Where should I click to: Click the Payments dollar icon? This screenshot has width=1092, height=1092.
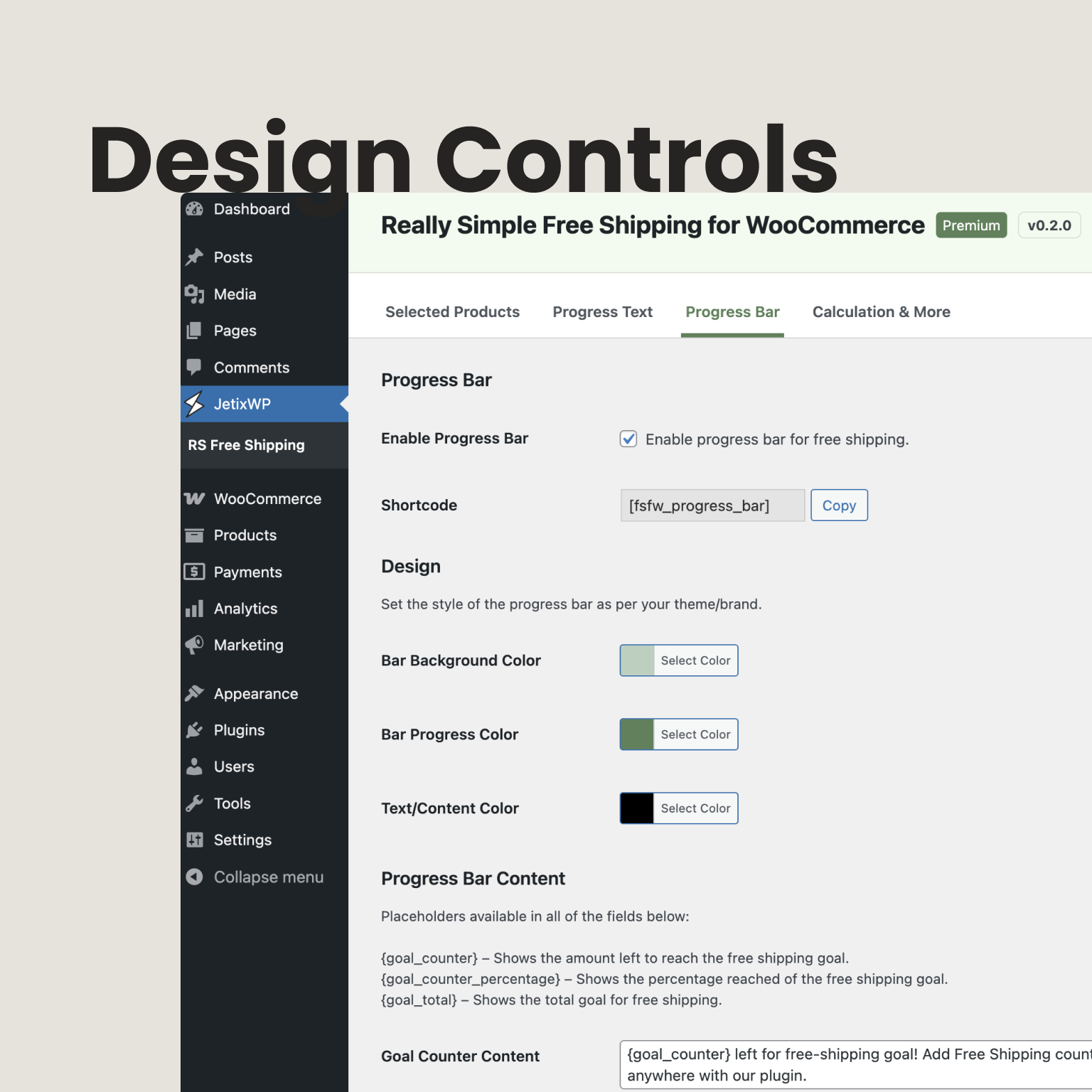tap(194, 572)
